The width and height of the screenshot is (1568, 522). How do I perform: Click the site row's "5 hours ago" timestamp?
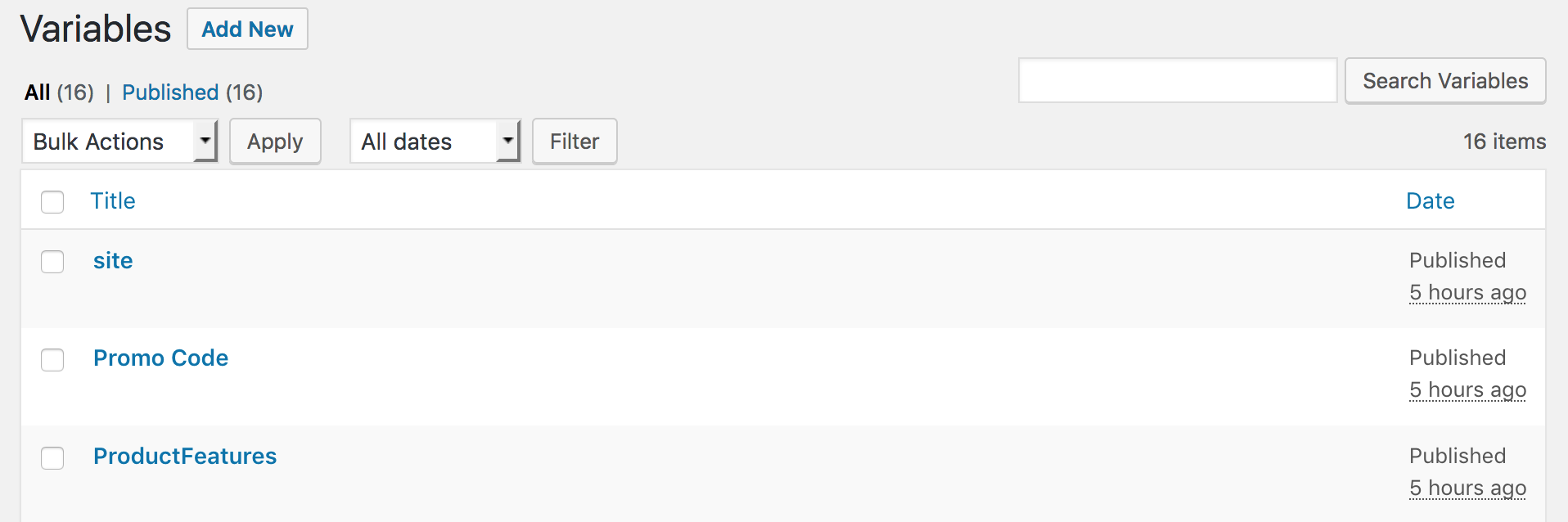(1467, 293)
